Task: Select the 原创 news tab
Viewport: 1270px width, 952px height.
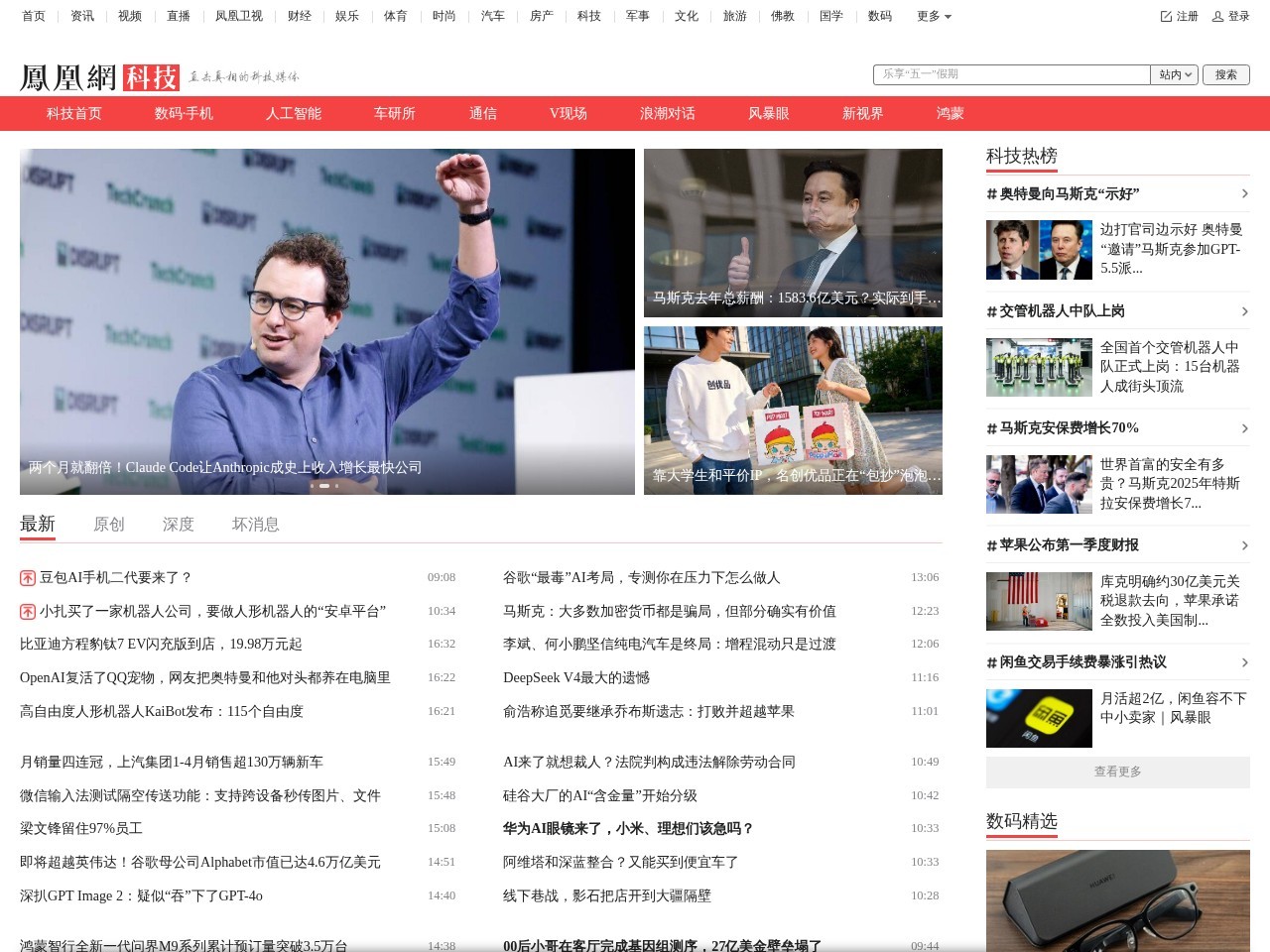Action: 109,525
